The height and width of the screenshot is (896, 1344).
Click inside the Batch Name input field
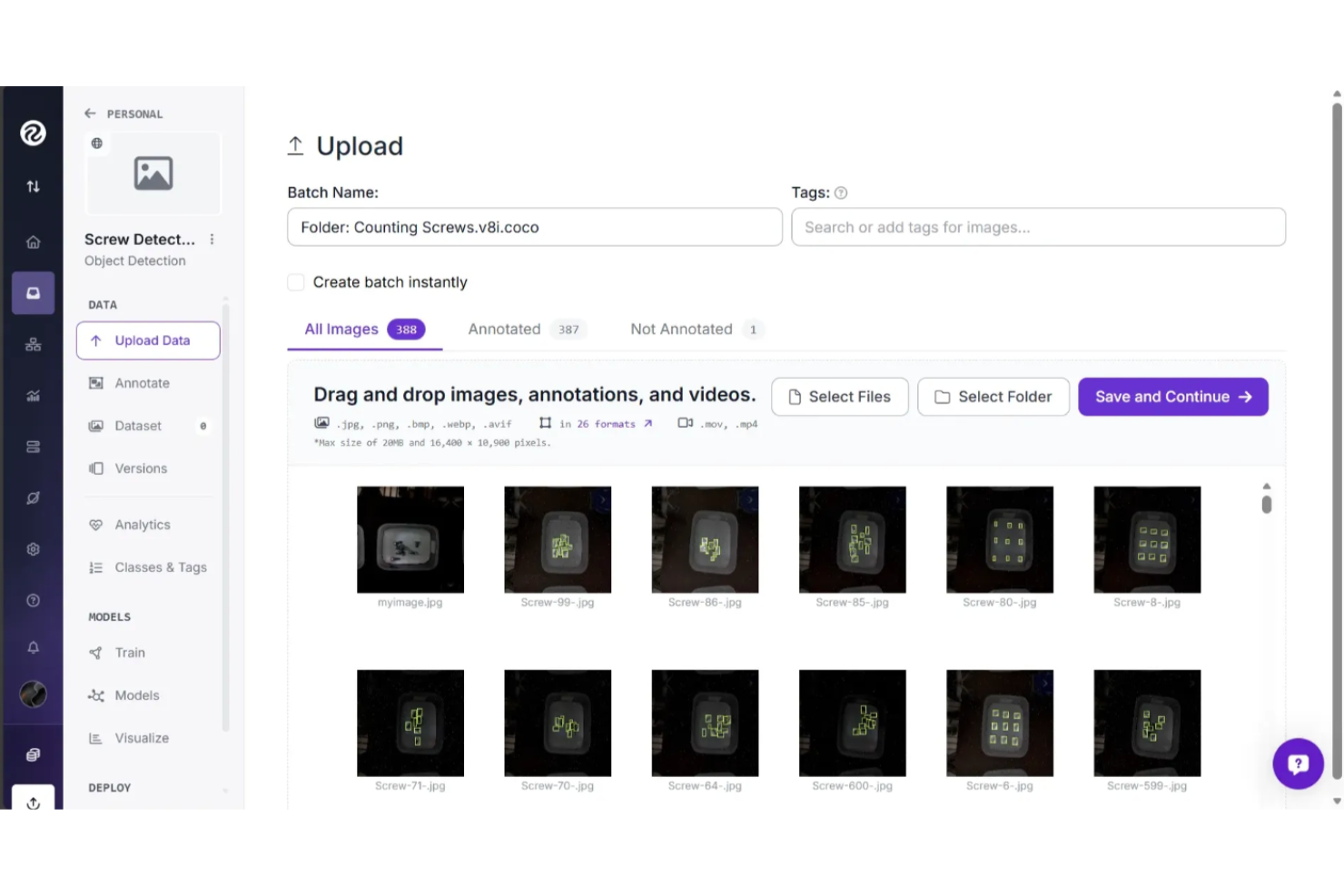(x=534, y=227)
